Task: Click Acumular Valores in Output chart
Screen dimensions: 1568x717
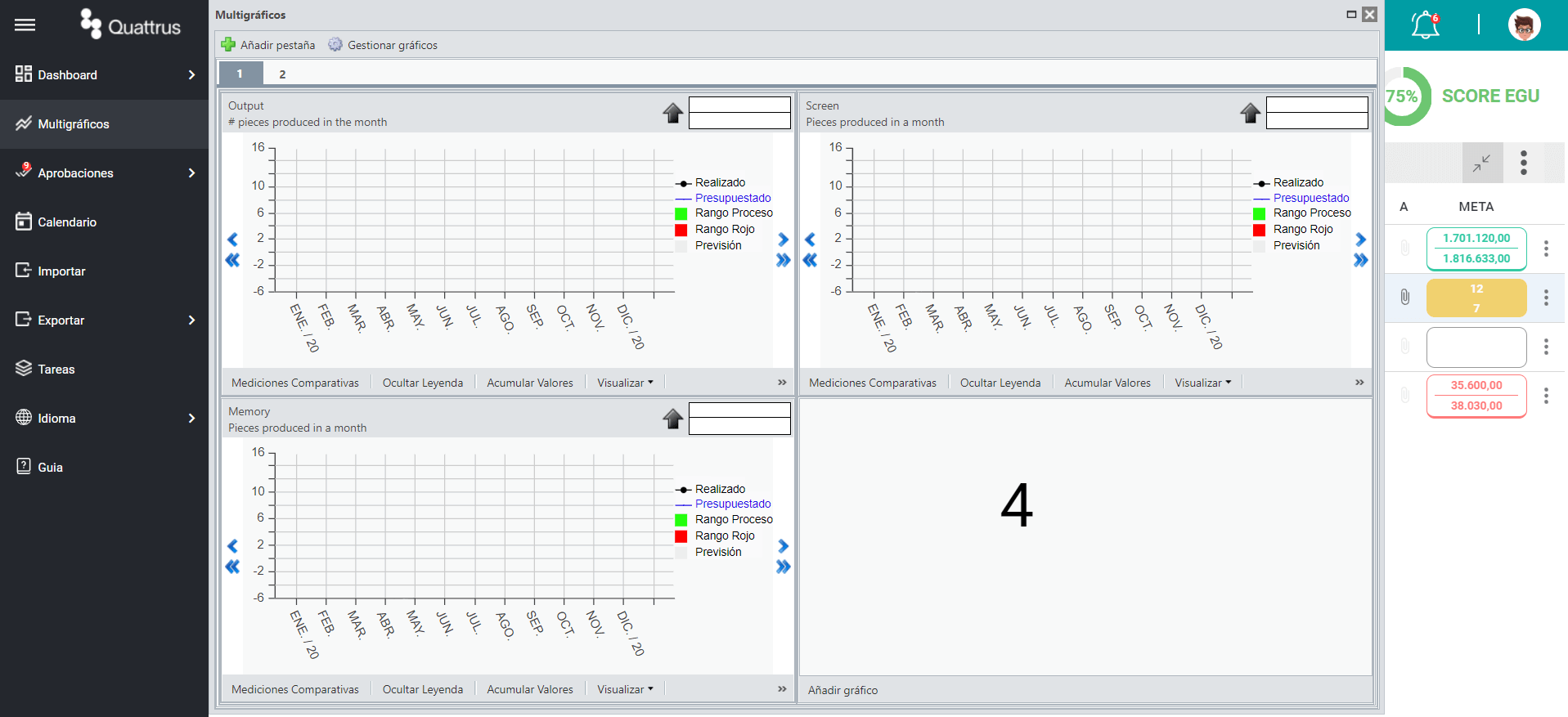Action: click(x=530, y=383)
